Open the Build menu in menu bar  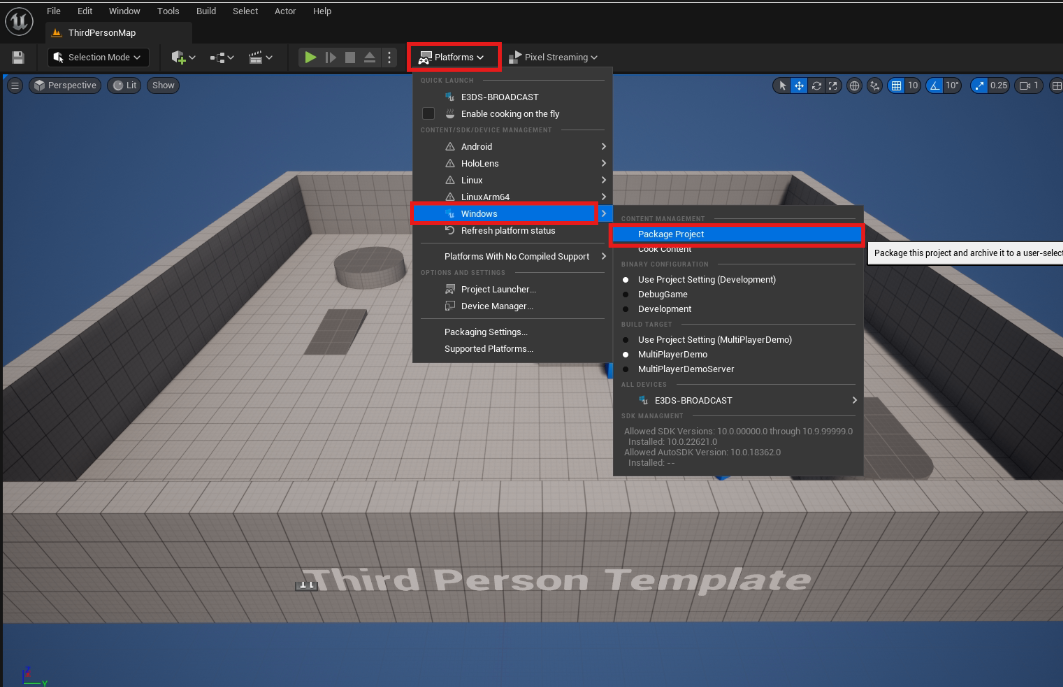pos(206,11)
